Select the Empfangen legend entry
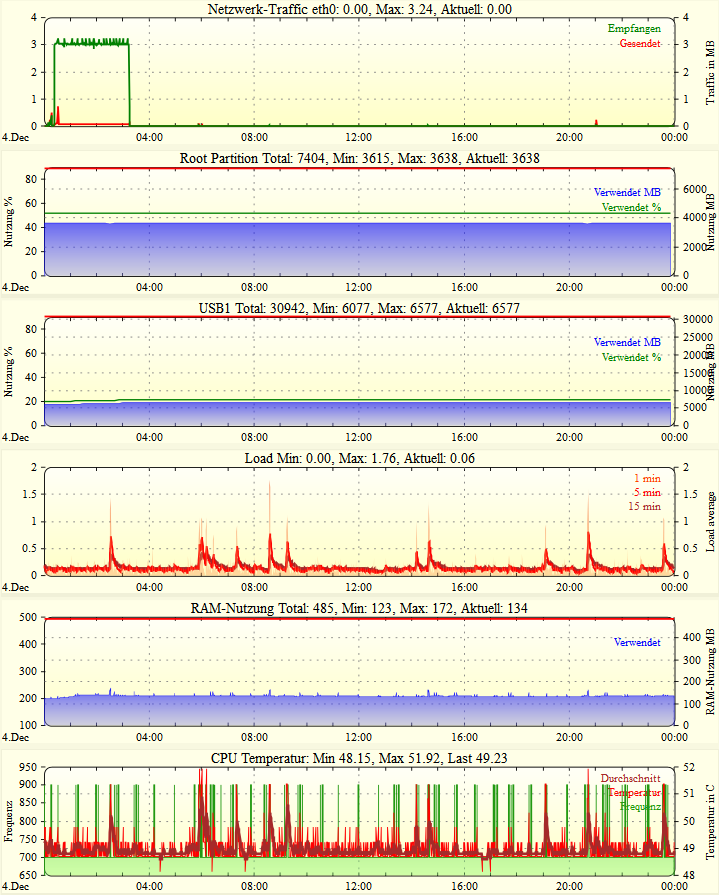Screen dimensions: 719x895 pos(634,29)
